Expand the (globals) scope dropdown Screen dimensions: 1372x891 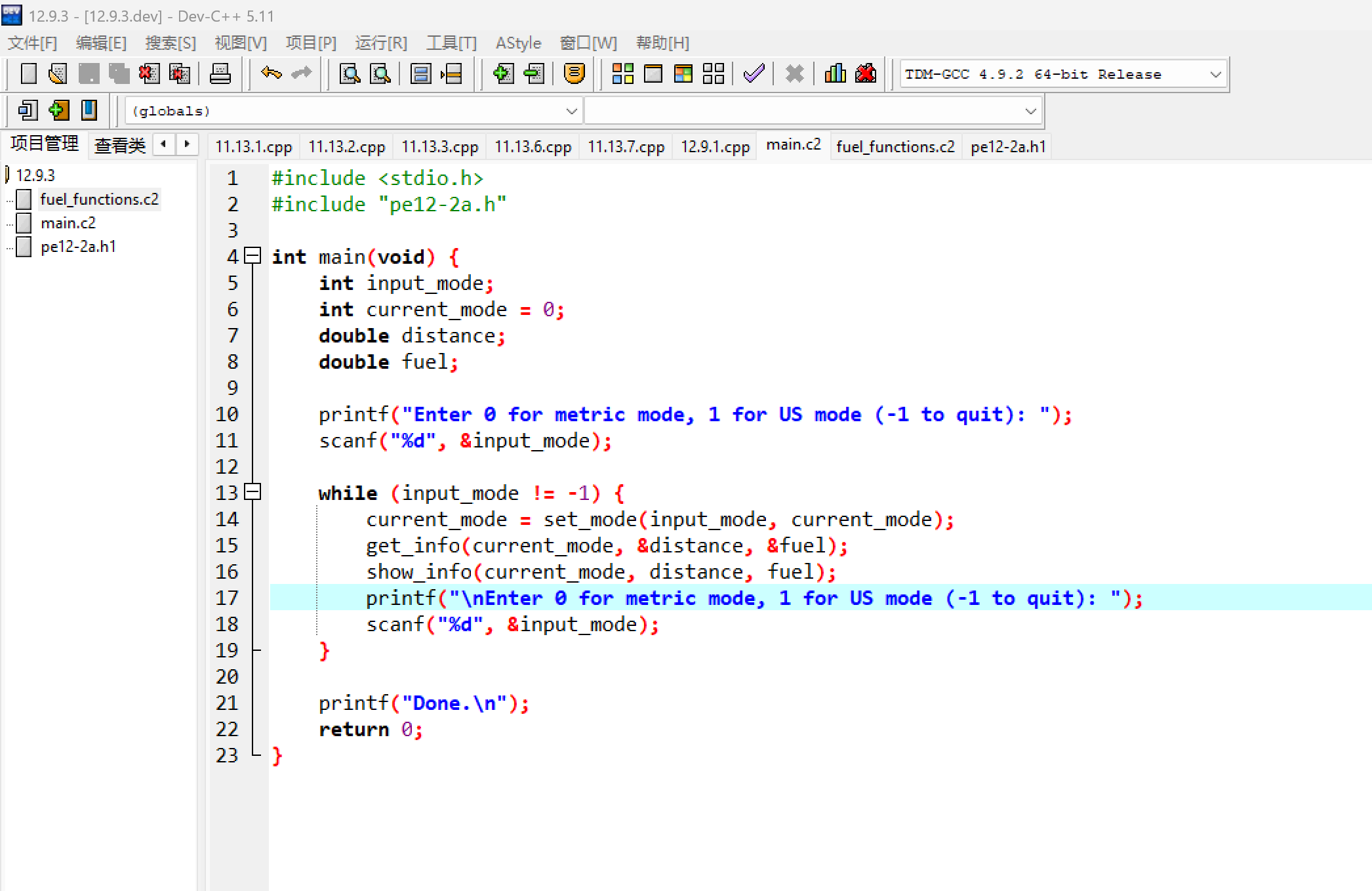pyautogui.click(x=571, y=112)
